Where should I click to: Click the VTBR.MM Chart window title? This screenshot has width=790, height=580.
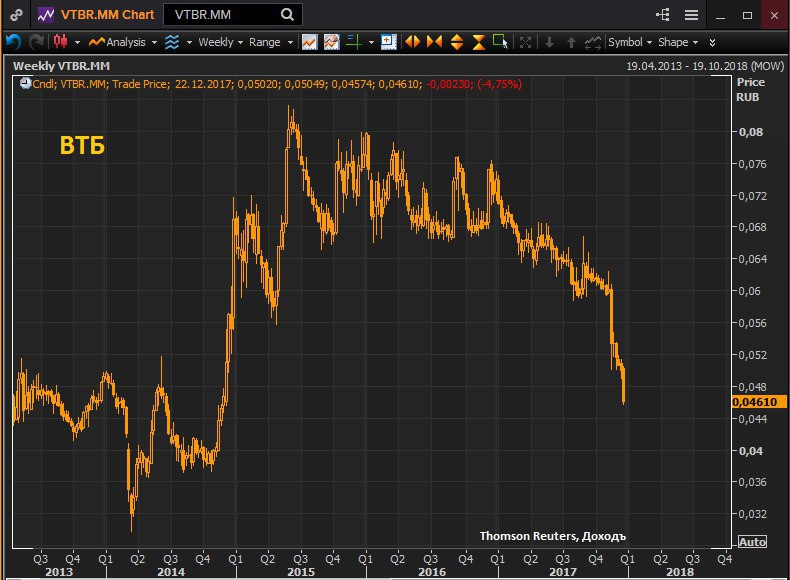coord(107,15)
